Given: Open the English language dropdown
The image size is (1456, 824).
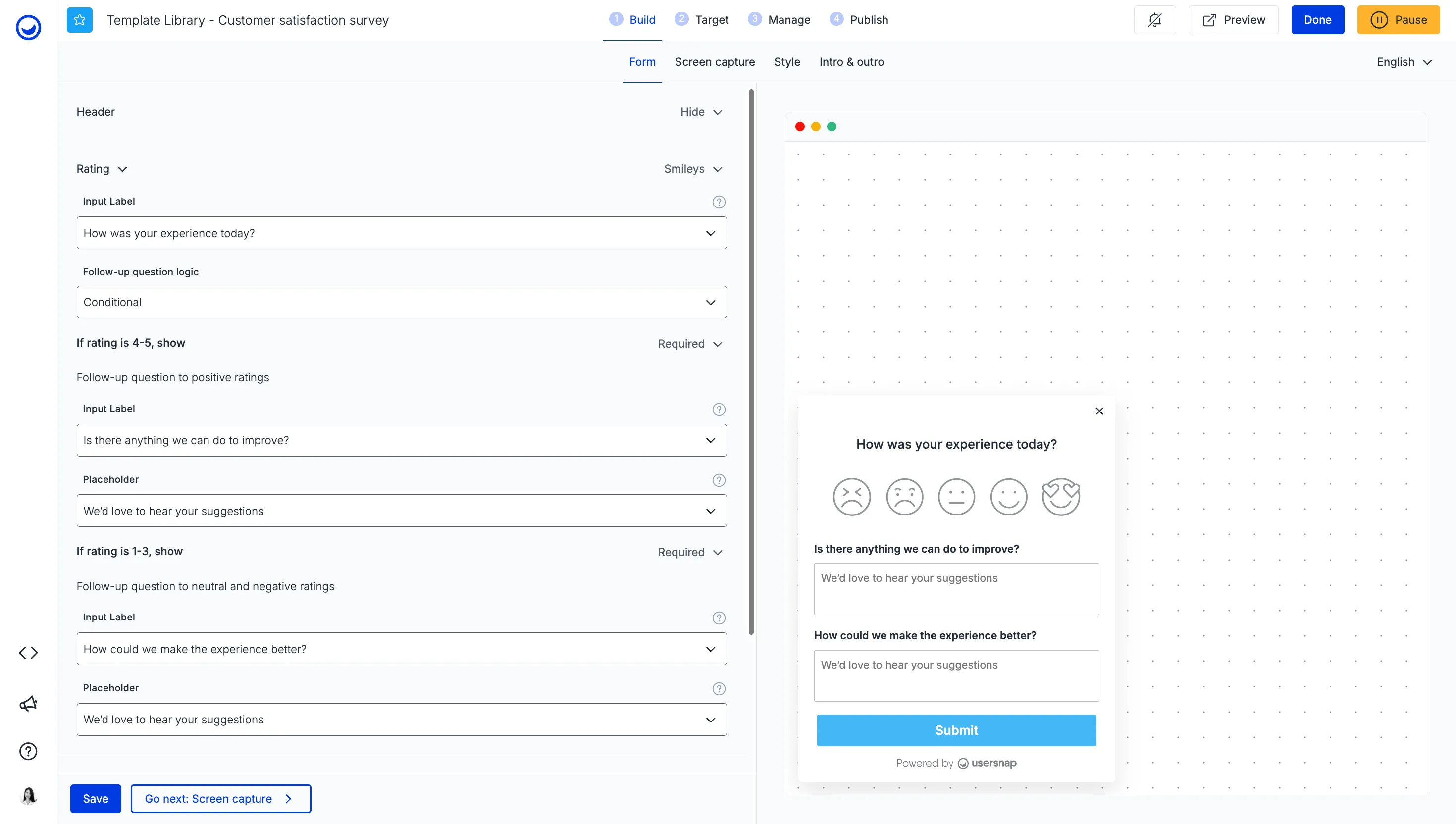Looking at the screenshot, I should point(1404,62).
